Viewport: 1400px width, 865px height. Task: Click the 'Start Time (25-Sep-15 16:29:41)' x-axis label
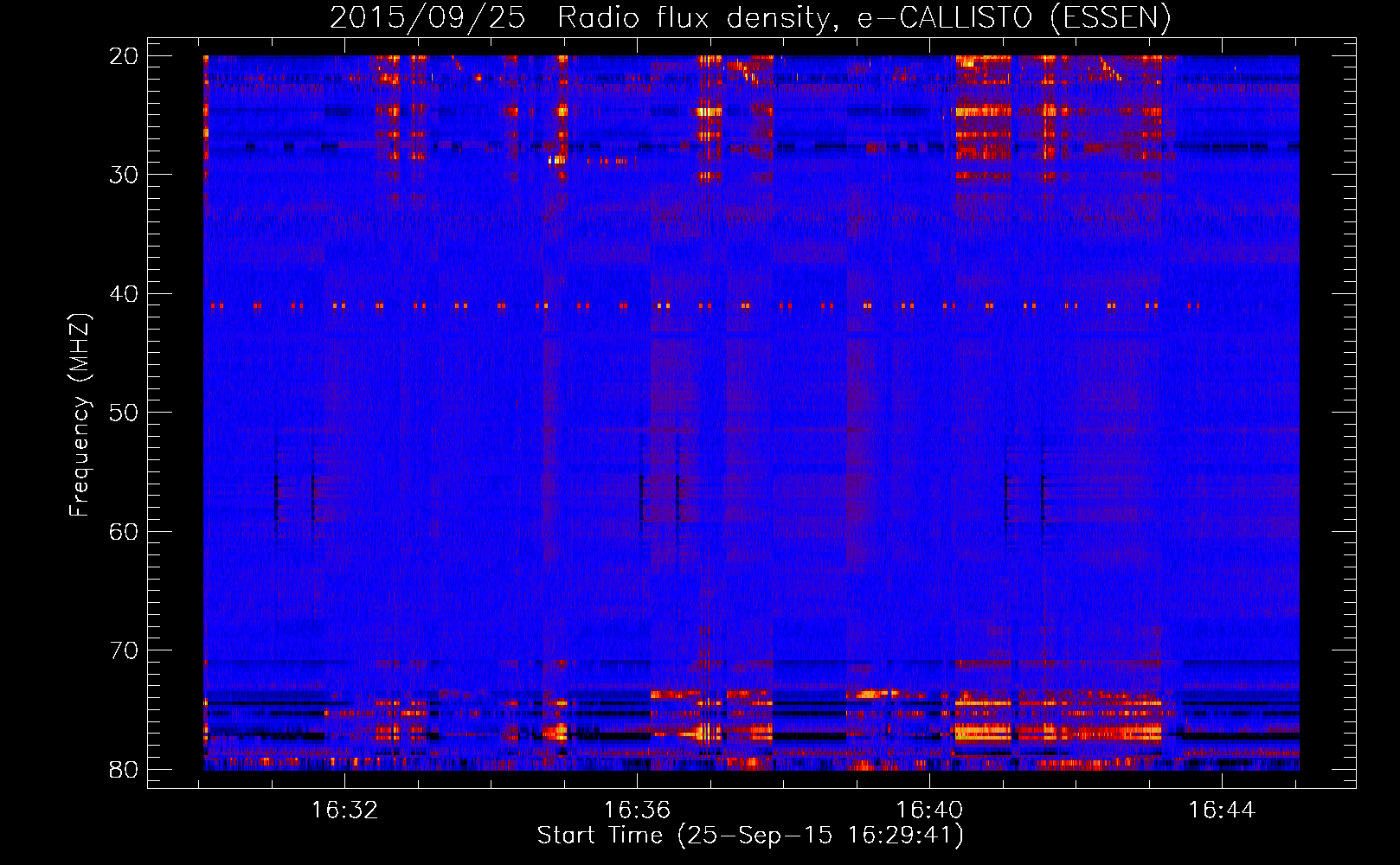point(750,836)
